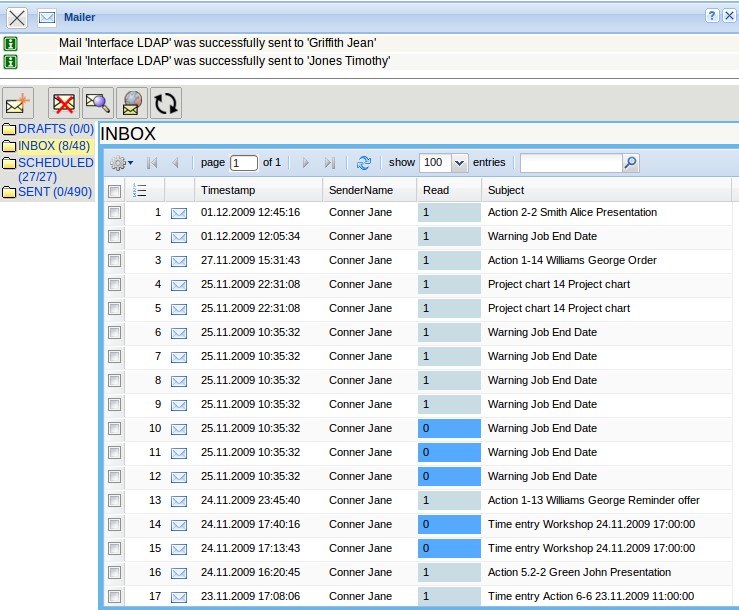Open envelope icon of row 3

coord(179,261)
